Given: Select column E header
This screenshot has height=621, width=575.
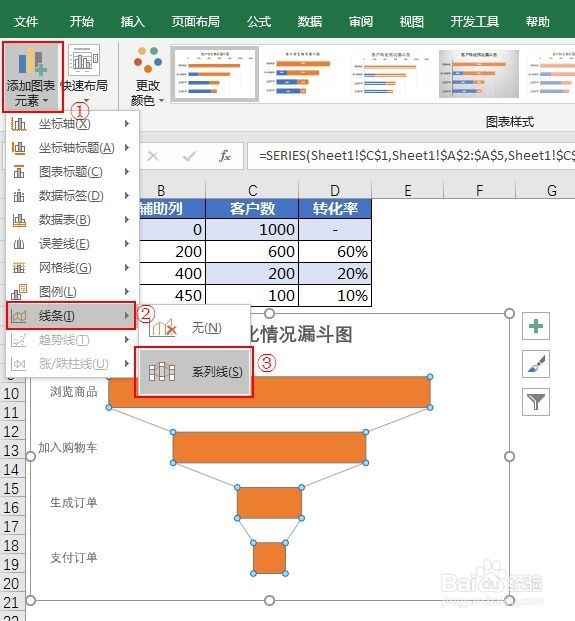Looking at the screenshot, I should pos(407,190).
